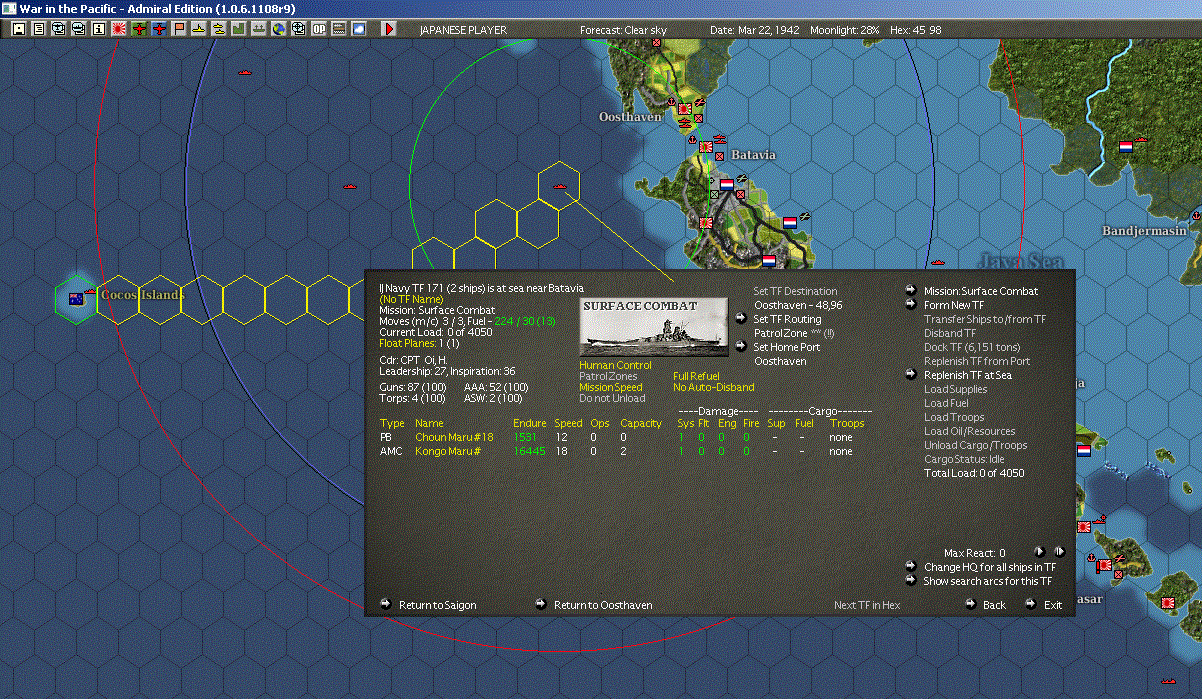1202x699 pixels.
Task: Click the Bandjermasin map label
Action: pos(1144,231)
